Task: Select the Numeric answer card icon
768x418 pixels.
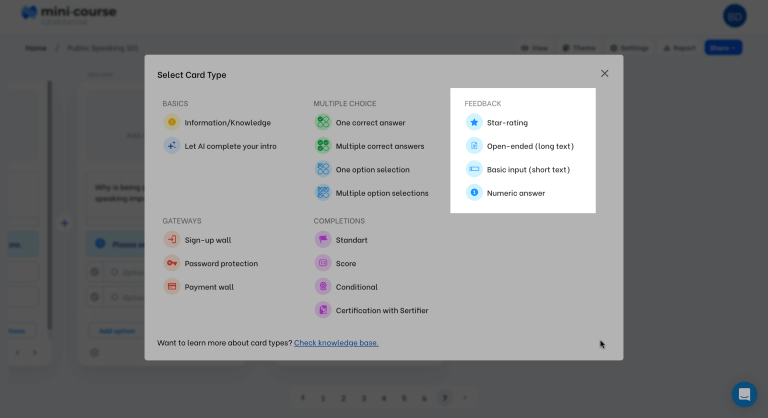Action: tap(474, 193)
